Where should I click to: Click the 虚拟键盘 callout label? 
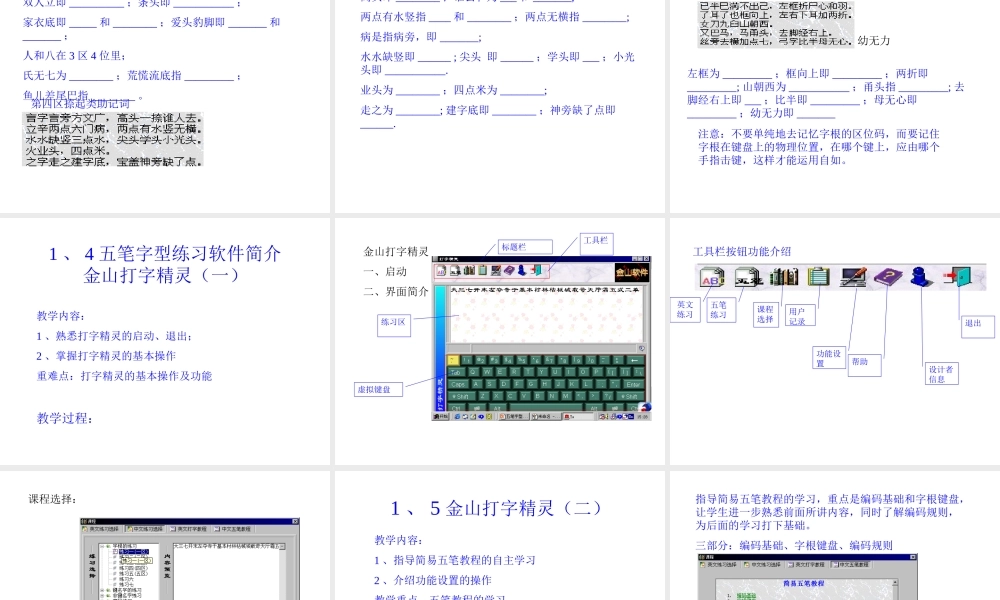(x=378, y=389)
